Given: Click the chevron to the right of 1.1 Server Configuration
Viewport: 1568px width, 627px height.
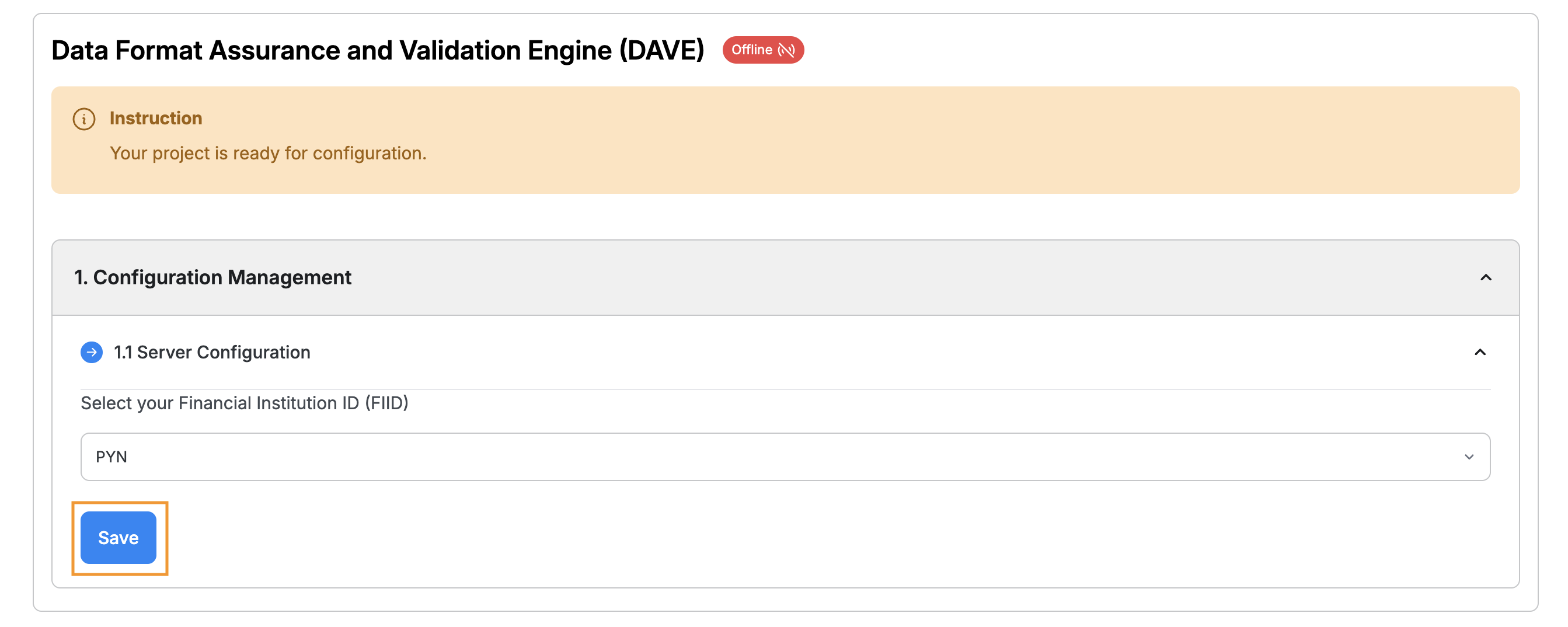Looking at the screenshot, I should [x=1480, y=352].
